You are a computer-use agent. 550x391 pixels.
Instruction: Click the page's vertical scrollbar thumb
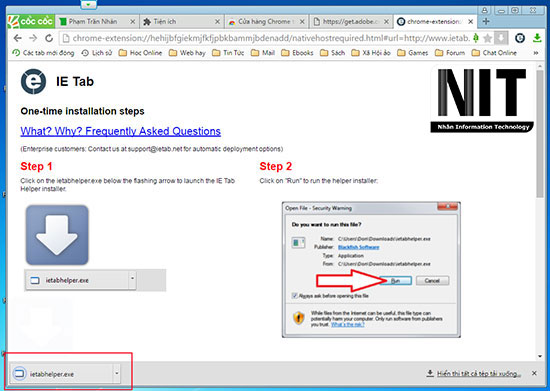click(x=540, y=133)
